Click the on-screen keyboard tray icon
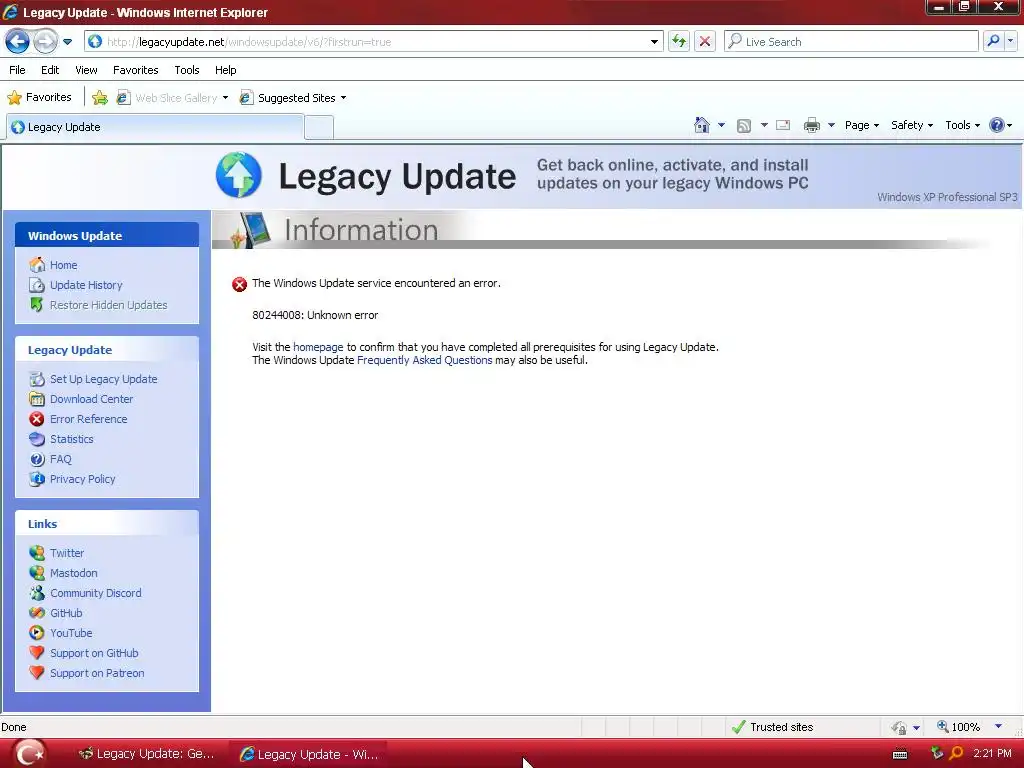The image size is (1024, 768). pyautogui.click(x=900, y=754)
